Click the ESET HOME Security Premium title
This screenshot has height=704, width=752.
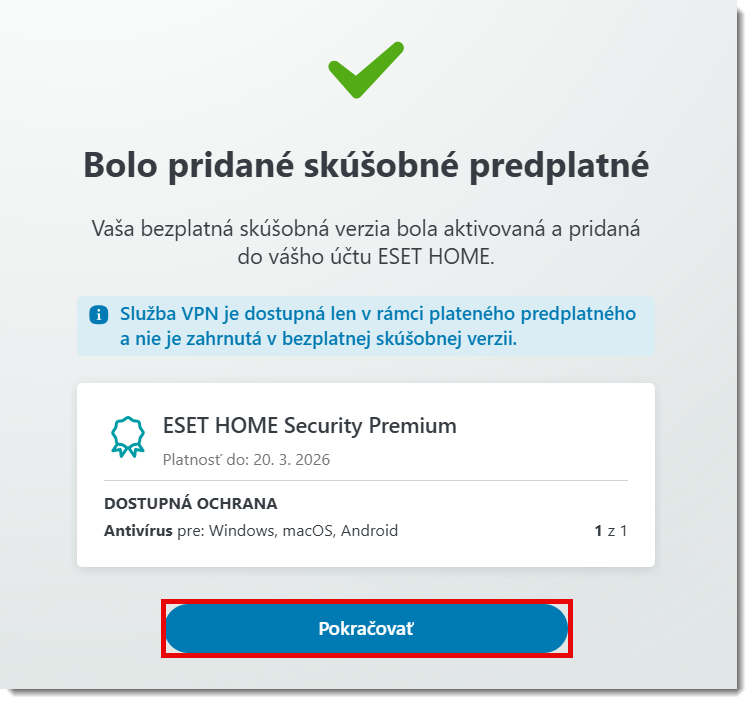coord(309,425)
